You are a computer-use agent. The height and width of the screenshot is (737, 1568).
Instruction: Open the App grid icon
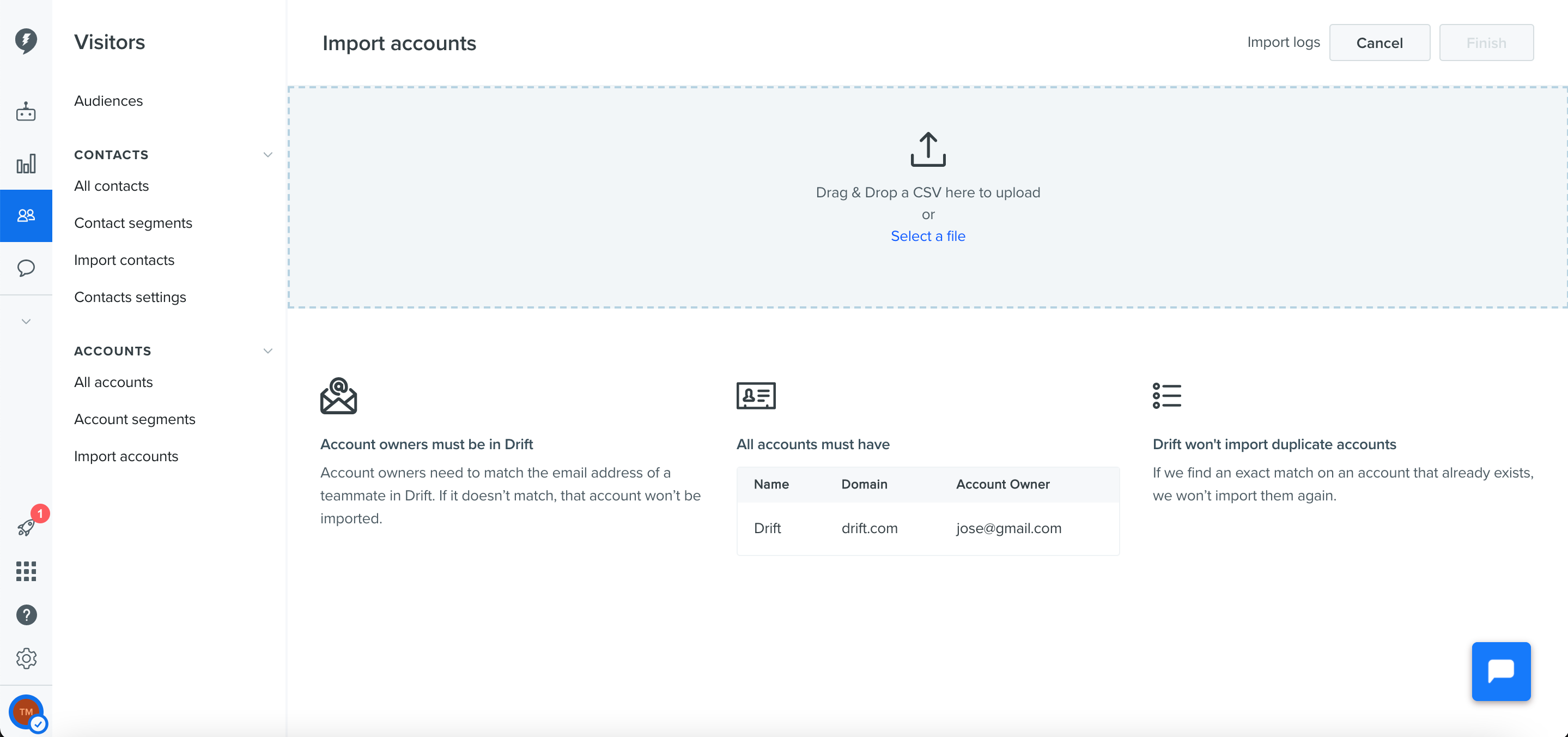26,571
